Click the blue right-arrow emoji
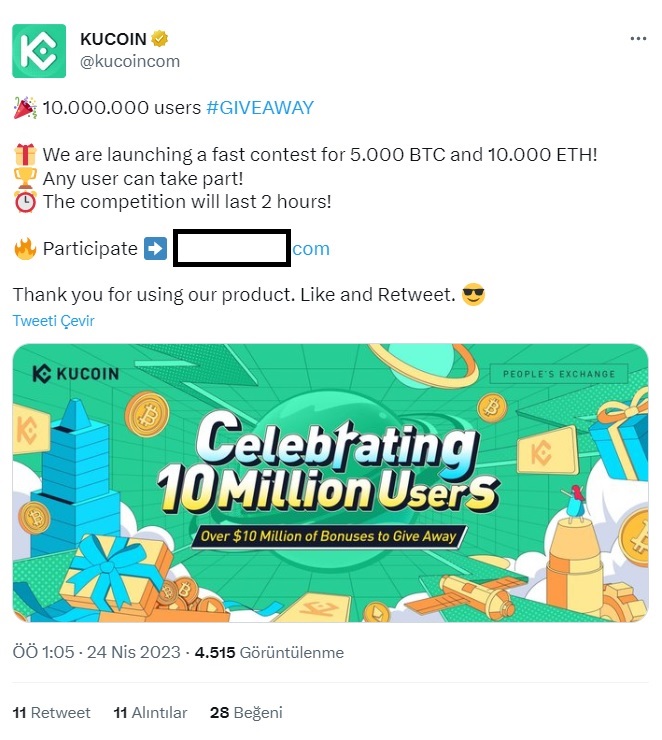 155,248
